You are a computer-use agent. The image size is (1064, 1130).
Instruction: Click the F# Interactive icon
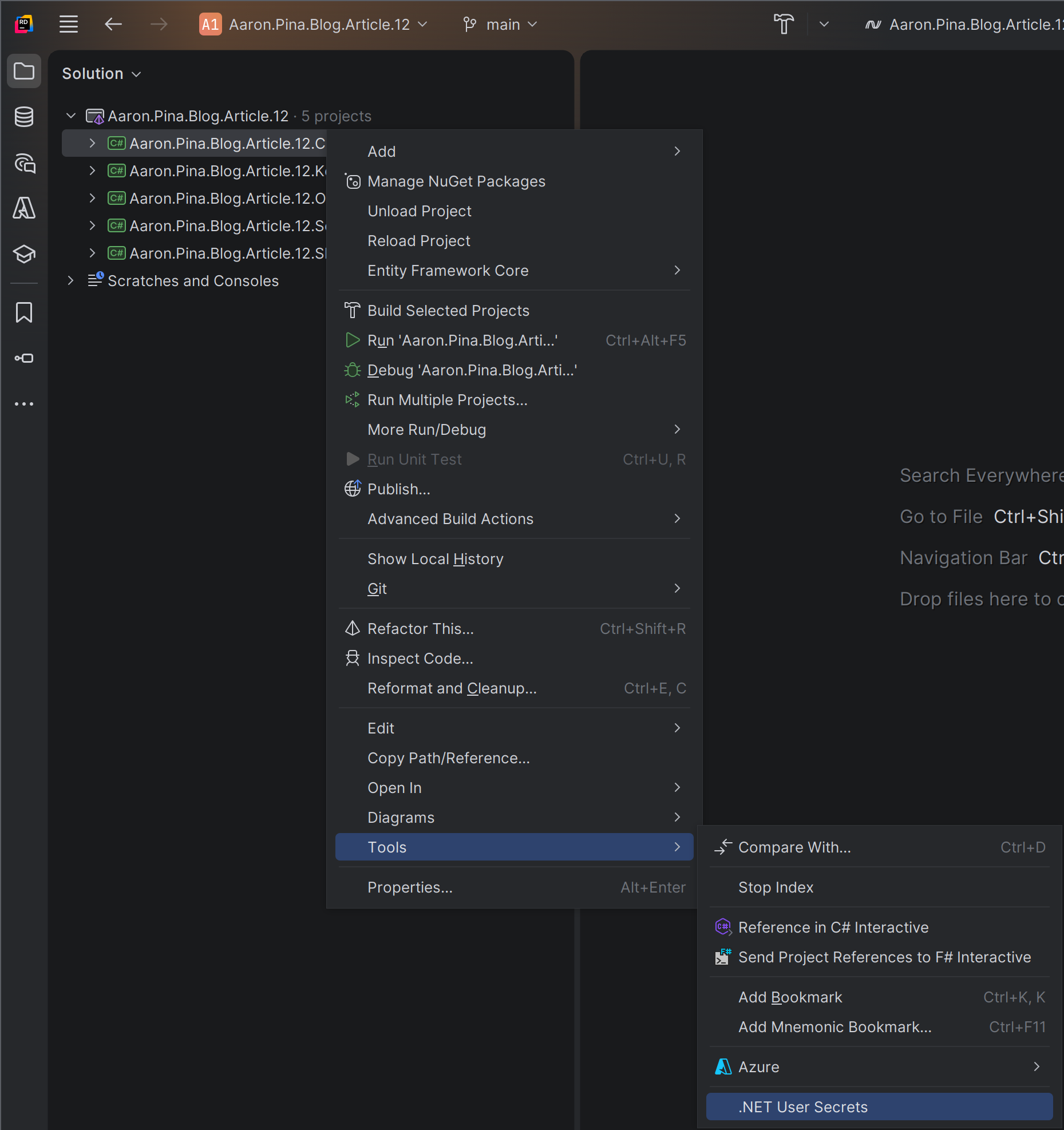point(723,957)
